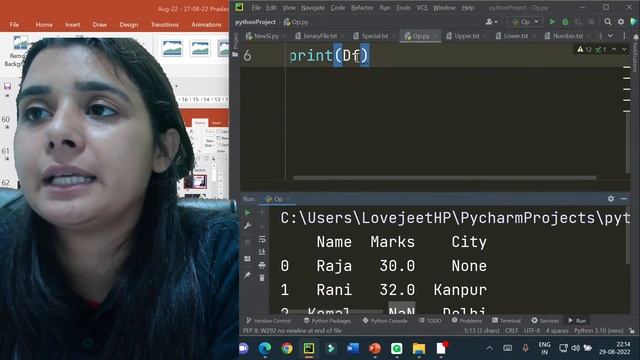Toggle soft-wrap in the Run console
The image size is (640, 360).
coord(262,239)
